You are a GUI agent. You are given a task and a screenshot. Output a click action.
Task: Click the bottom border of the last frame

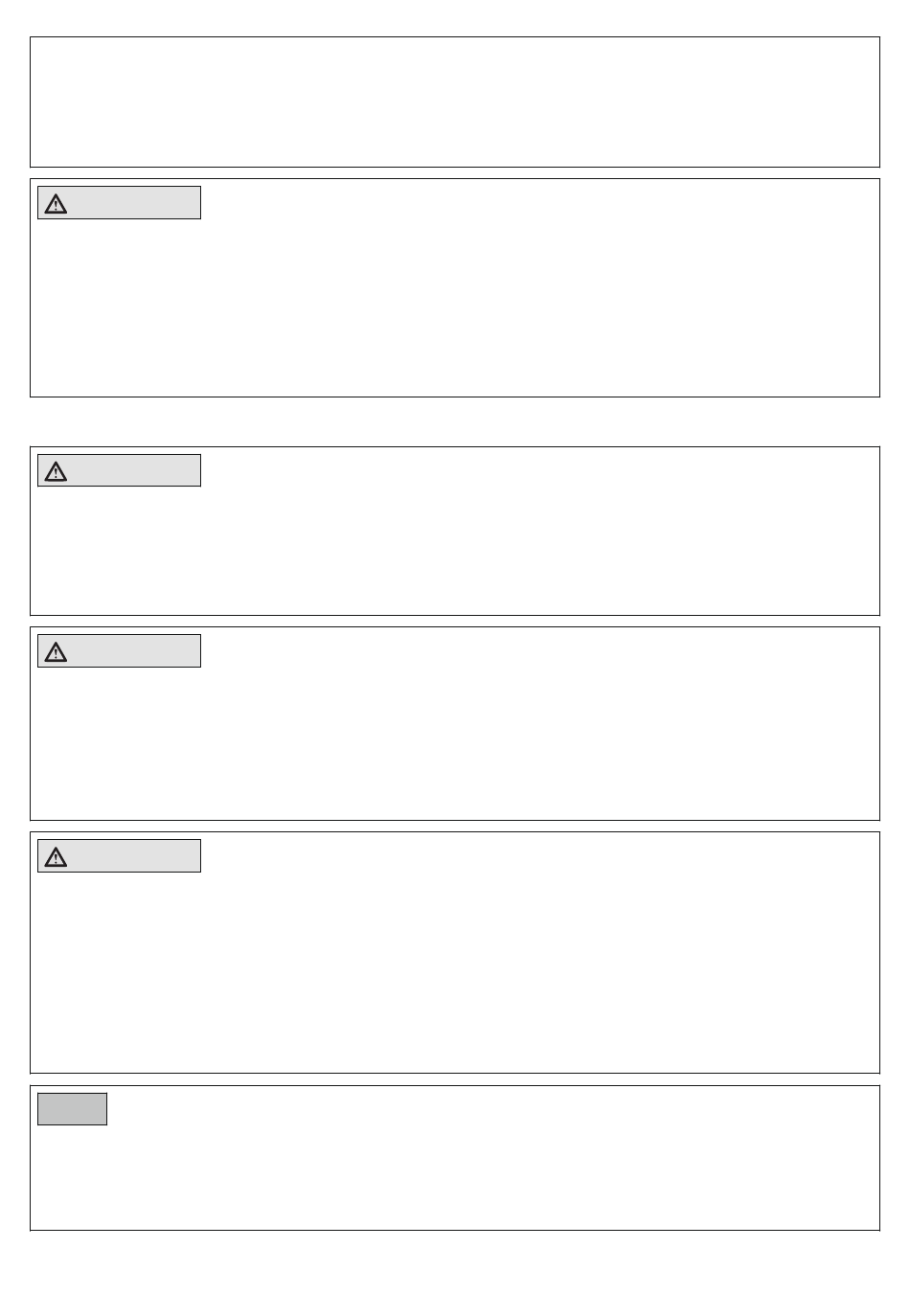455,1230
